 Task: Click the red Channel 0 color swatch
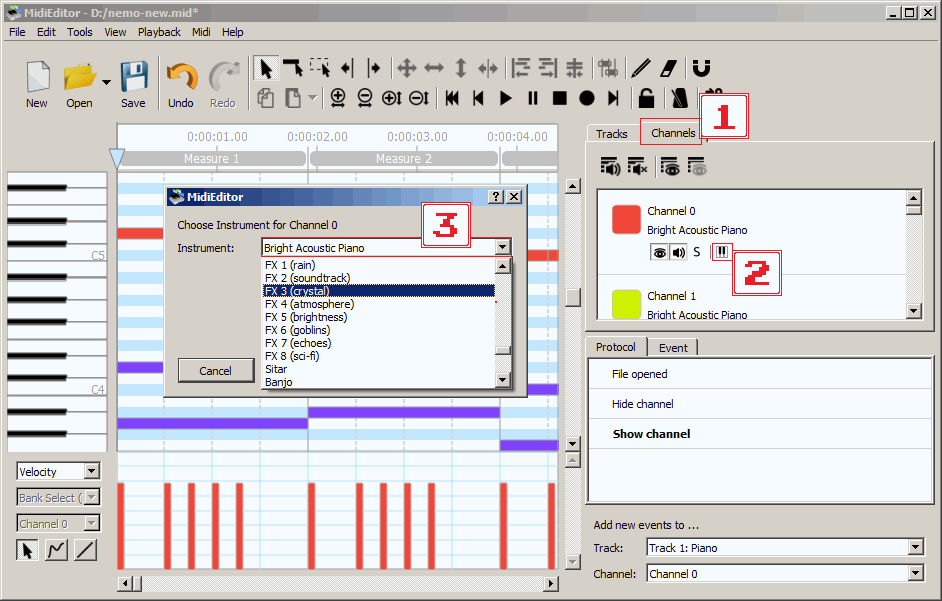(626, 219)
